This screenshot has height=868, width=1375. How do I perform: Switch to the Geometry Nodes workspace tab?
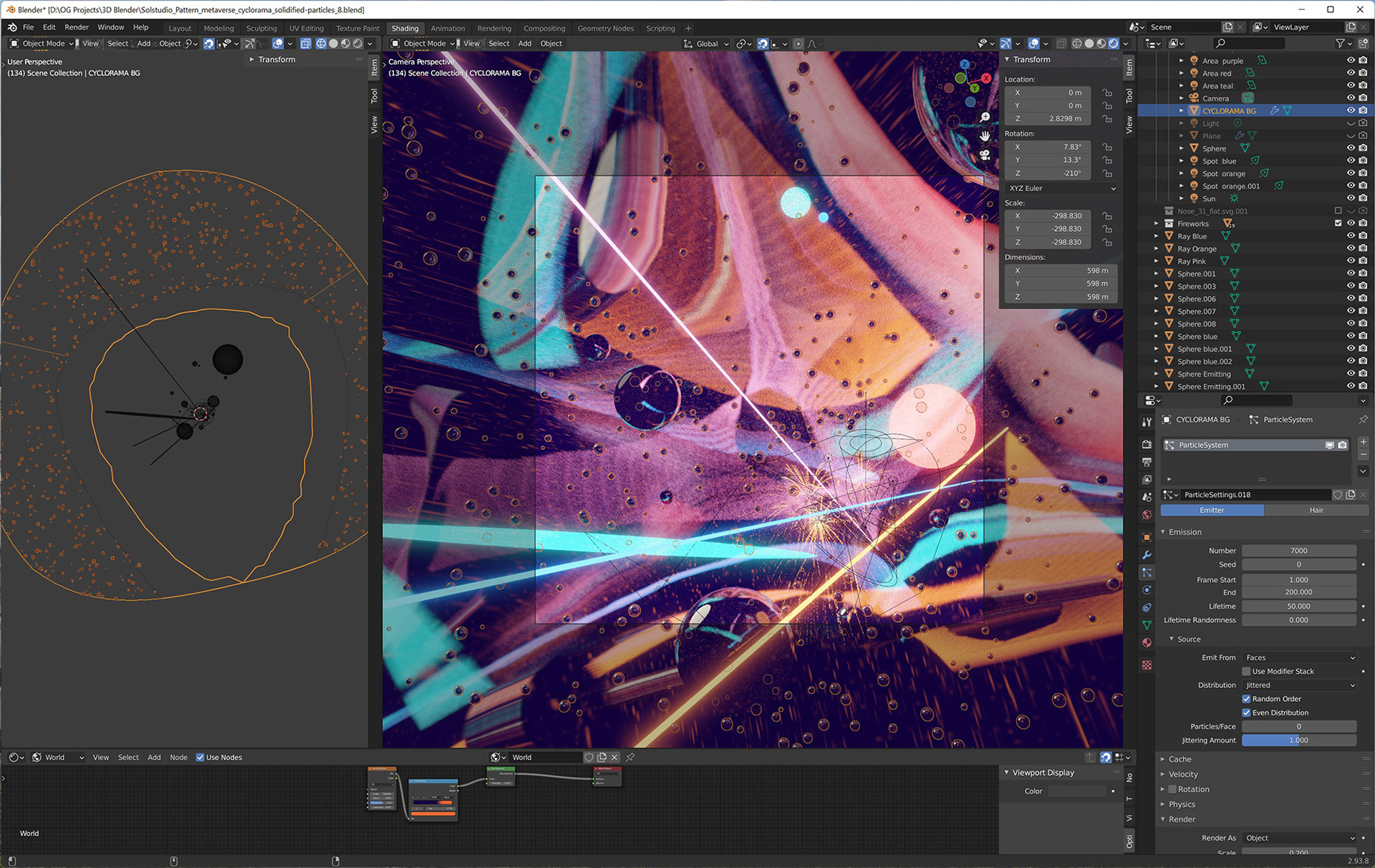pyautogui.click(x=605, y=29)
